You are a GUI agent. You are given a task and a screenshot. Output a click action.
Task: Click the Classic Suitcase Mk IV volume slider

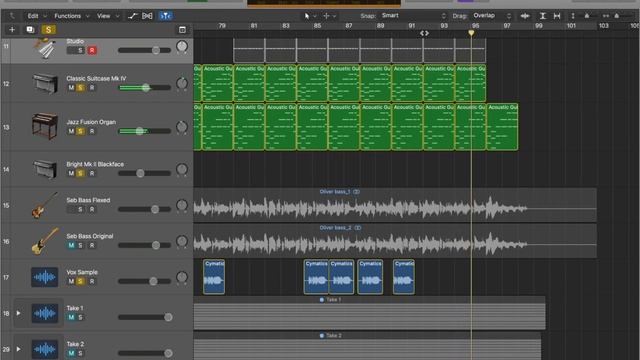[x=144, y=88]
